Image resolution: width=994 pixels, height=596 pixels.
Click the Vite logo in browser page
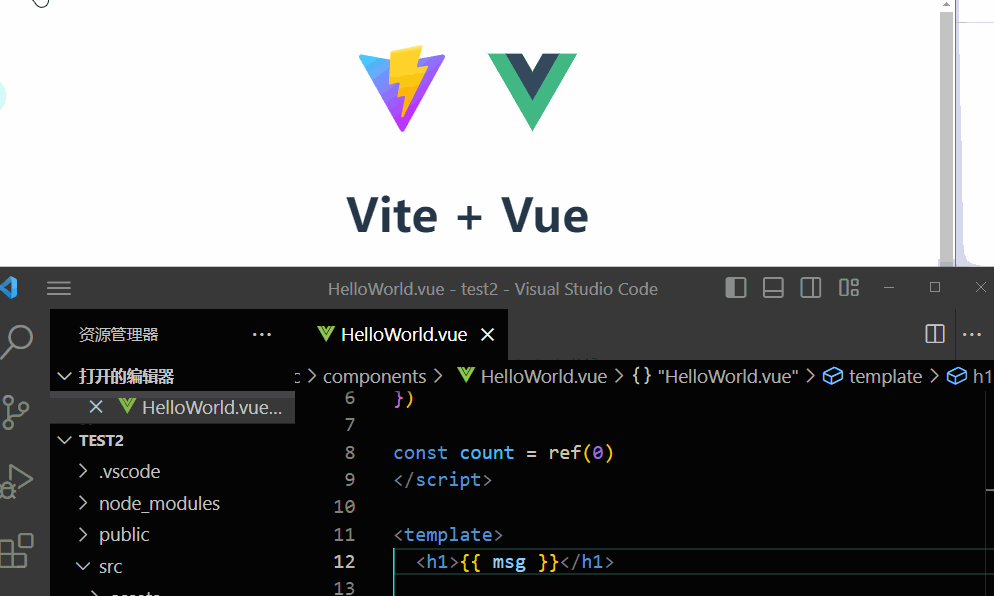click(402, 88)
